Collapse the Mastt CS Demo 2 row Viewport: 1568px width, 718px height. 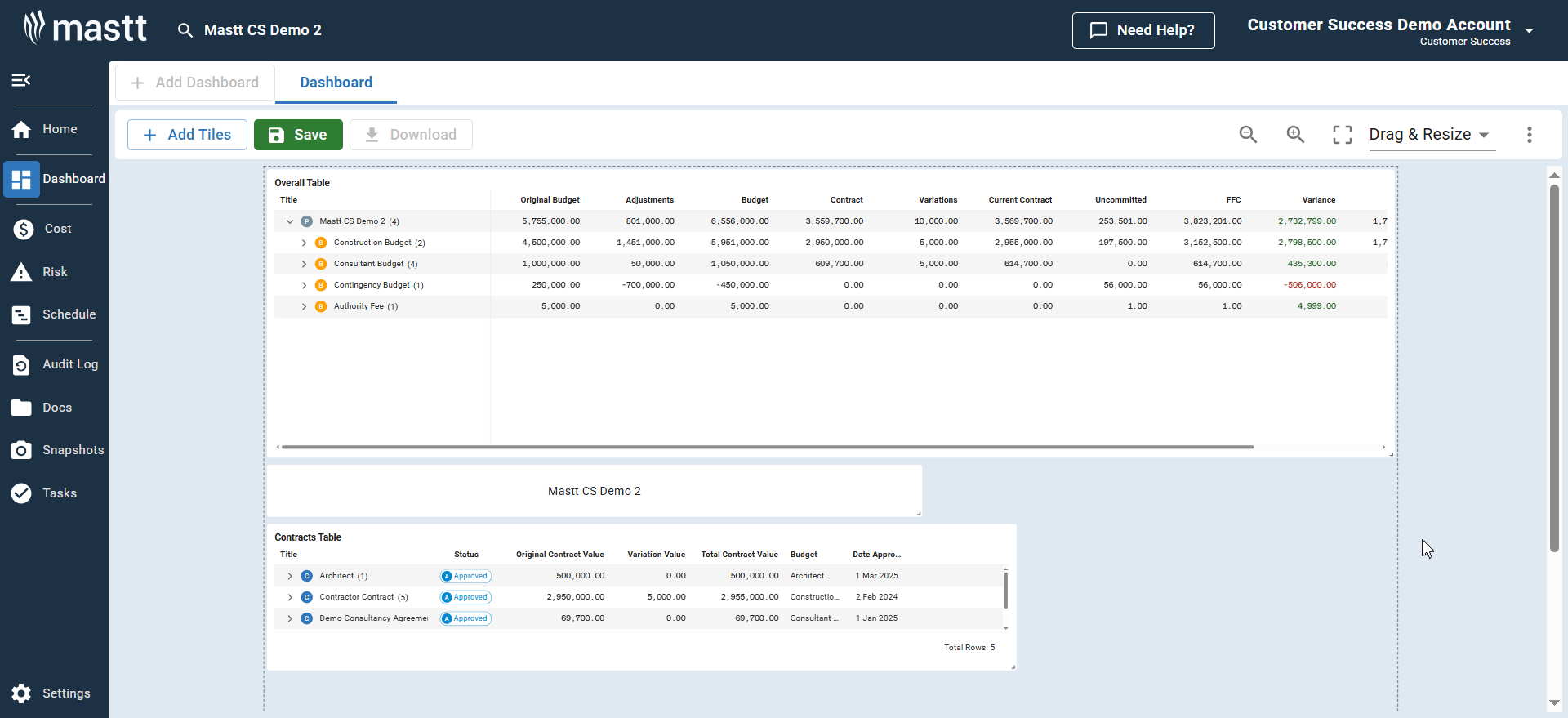click(x=290, y=221)
